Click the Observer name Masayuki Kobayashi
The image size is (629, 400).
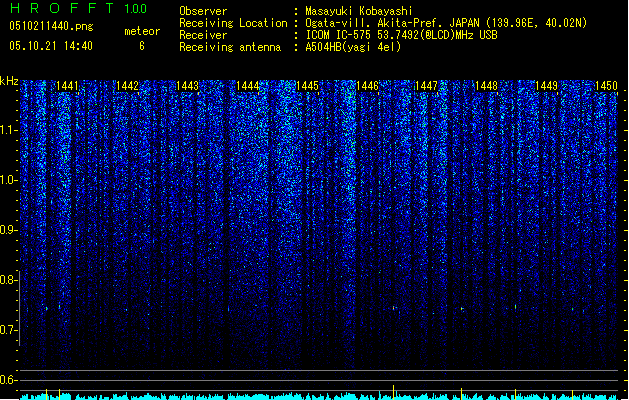coord(359,11)
